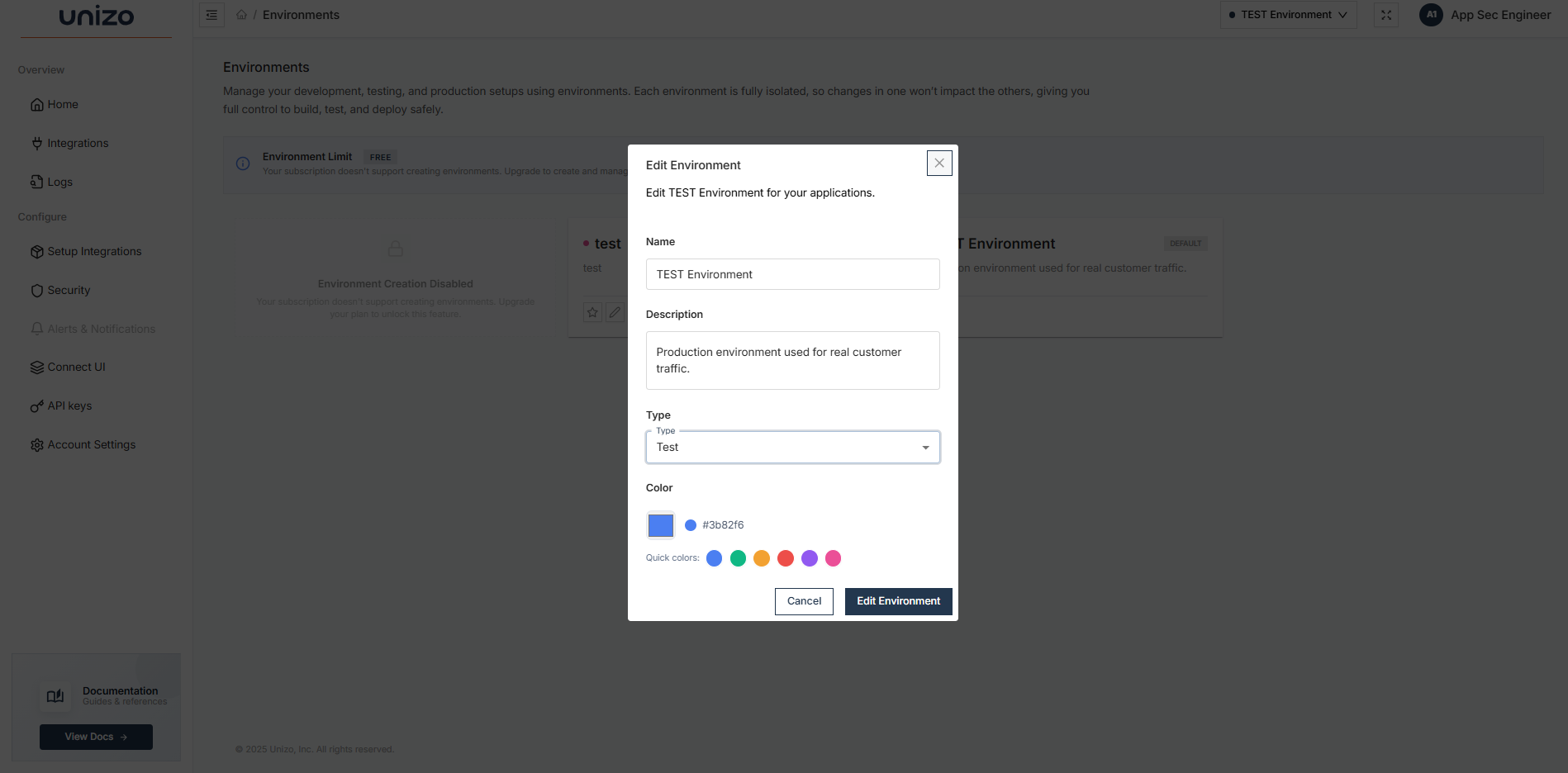Open Alerts & Notifications from the sidebar
1568x773 pixels.
click(37, 329)
